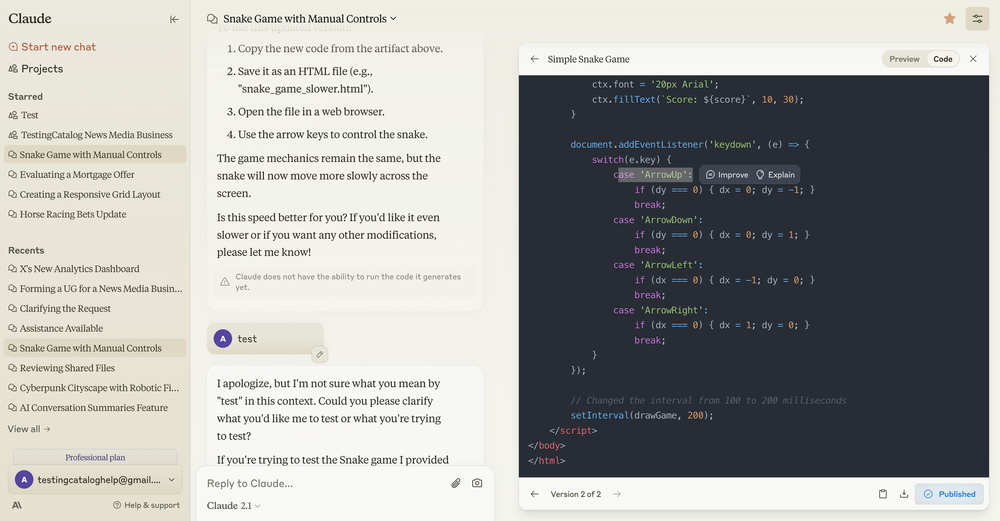Click the star favorite icon
The image size is (1000, 521).
[x=949, y=18]
